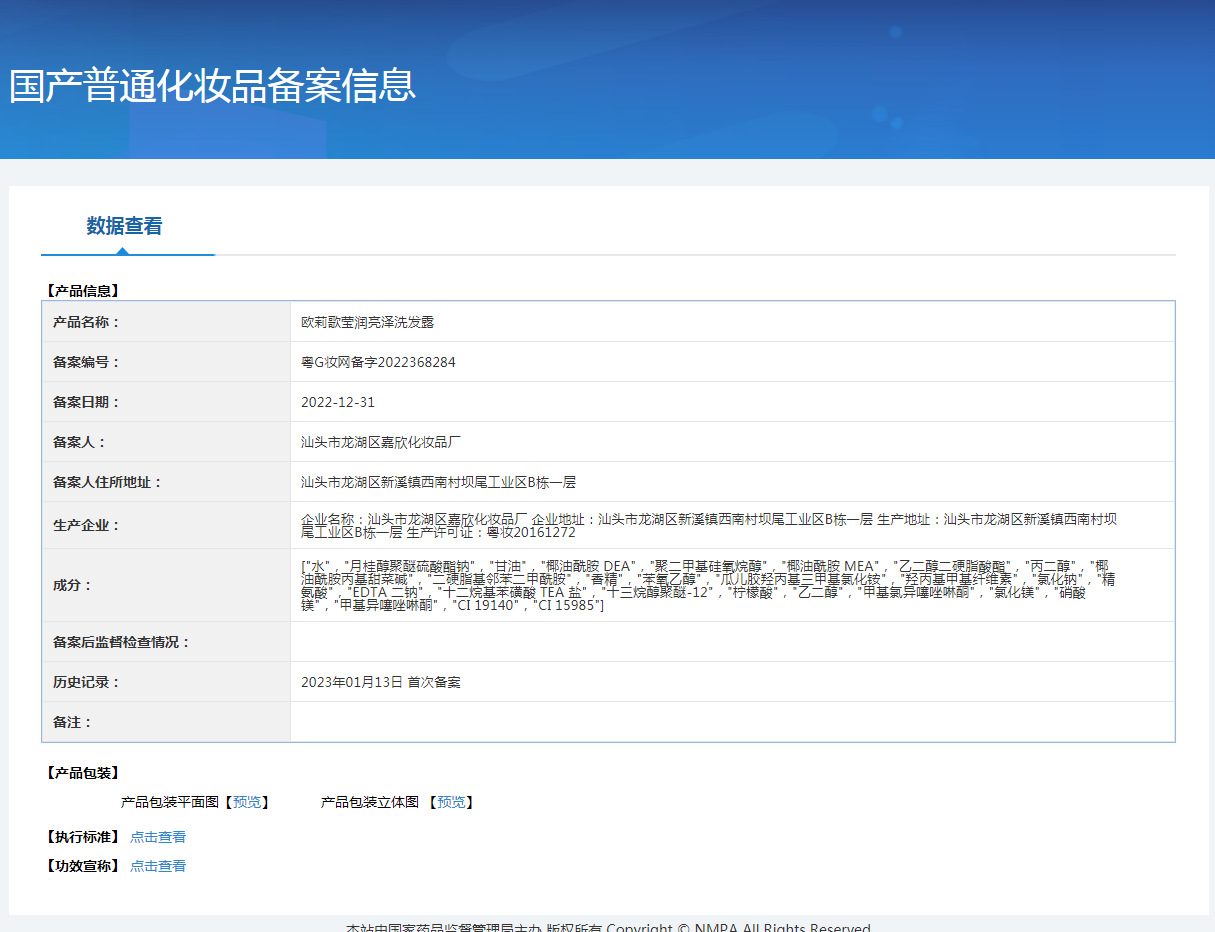
Task: Click the 生产企业 details text
Action: 708,525
